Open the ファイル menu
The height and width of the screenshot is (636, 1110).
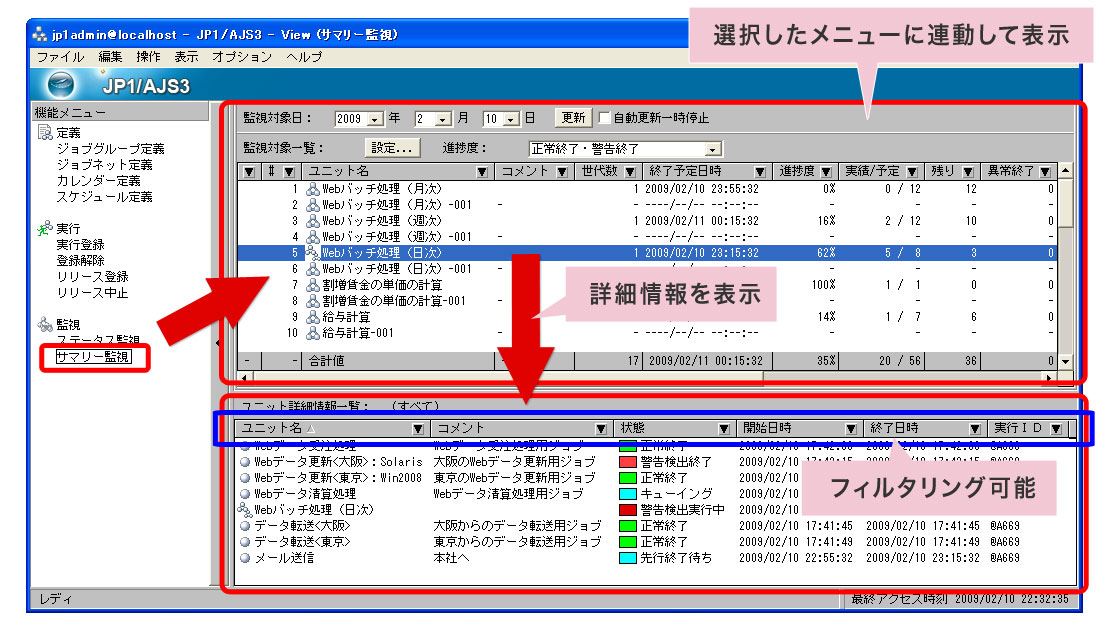coord(60,58)
